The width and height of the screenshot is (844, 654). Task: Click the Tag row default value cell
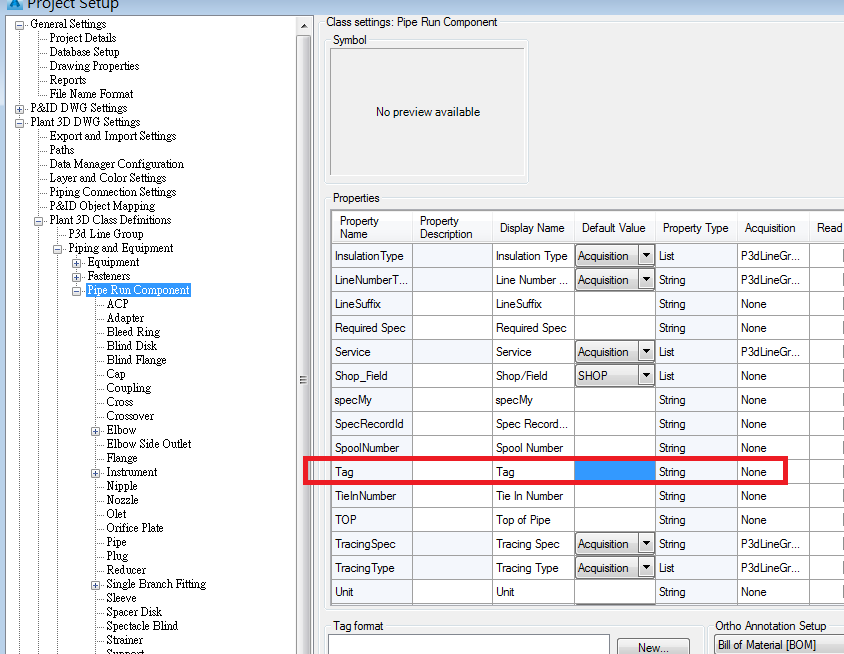tap(615, 472)
